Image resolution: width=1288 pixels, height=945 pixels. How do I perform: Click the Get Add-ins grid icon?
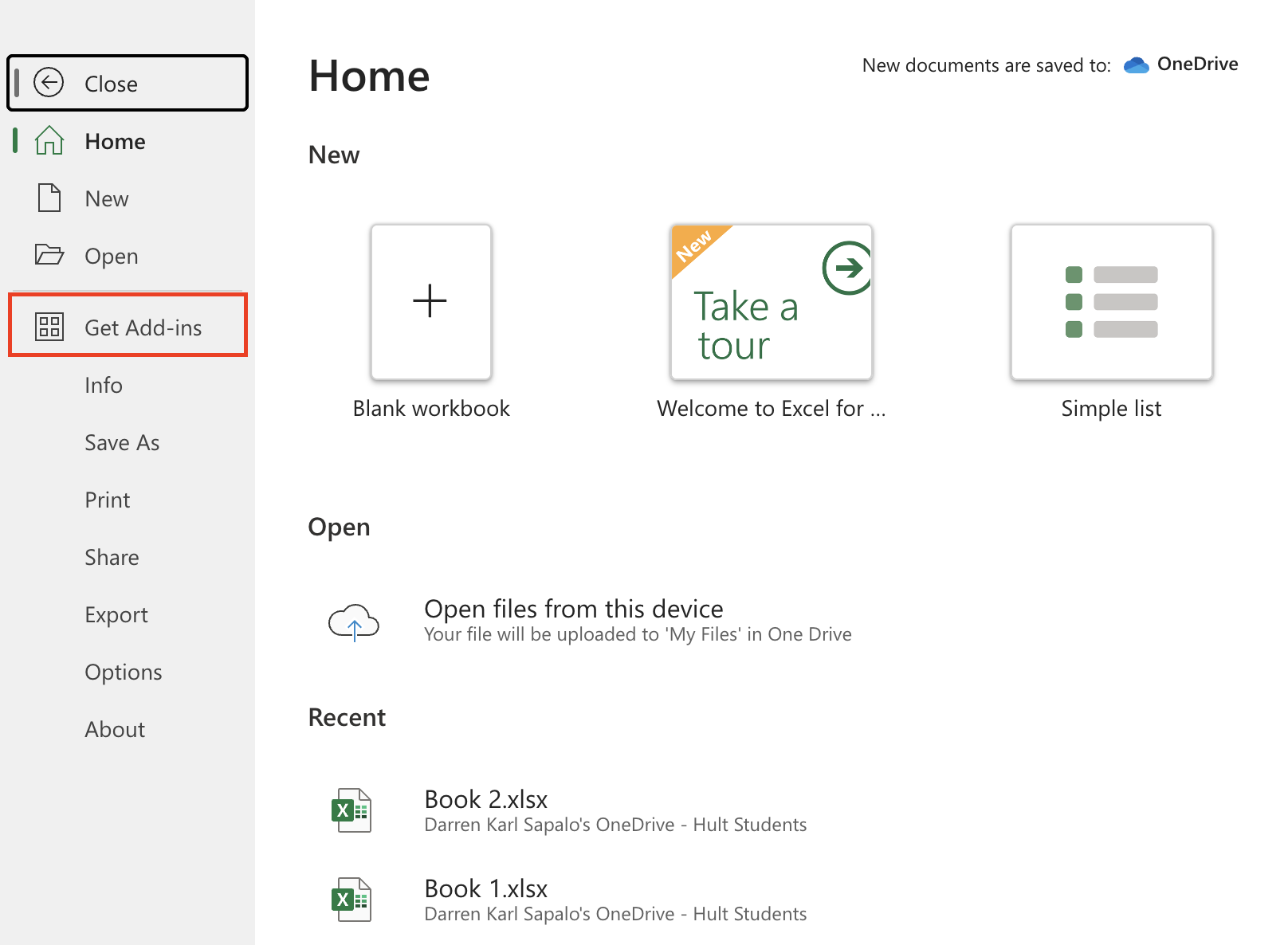[49, 327]
